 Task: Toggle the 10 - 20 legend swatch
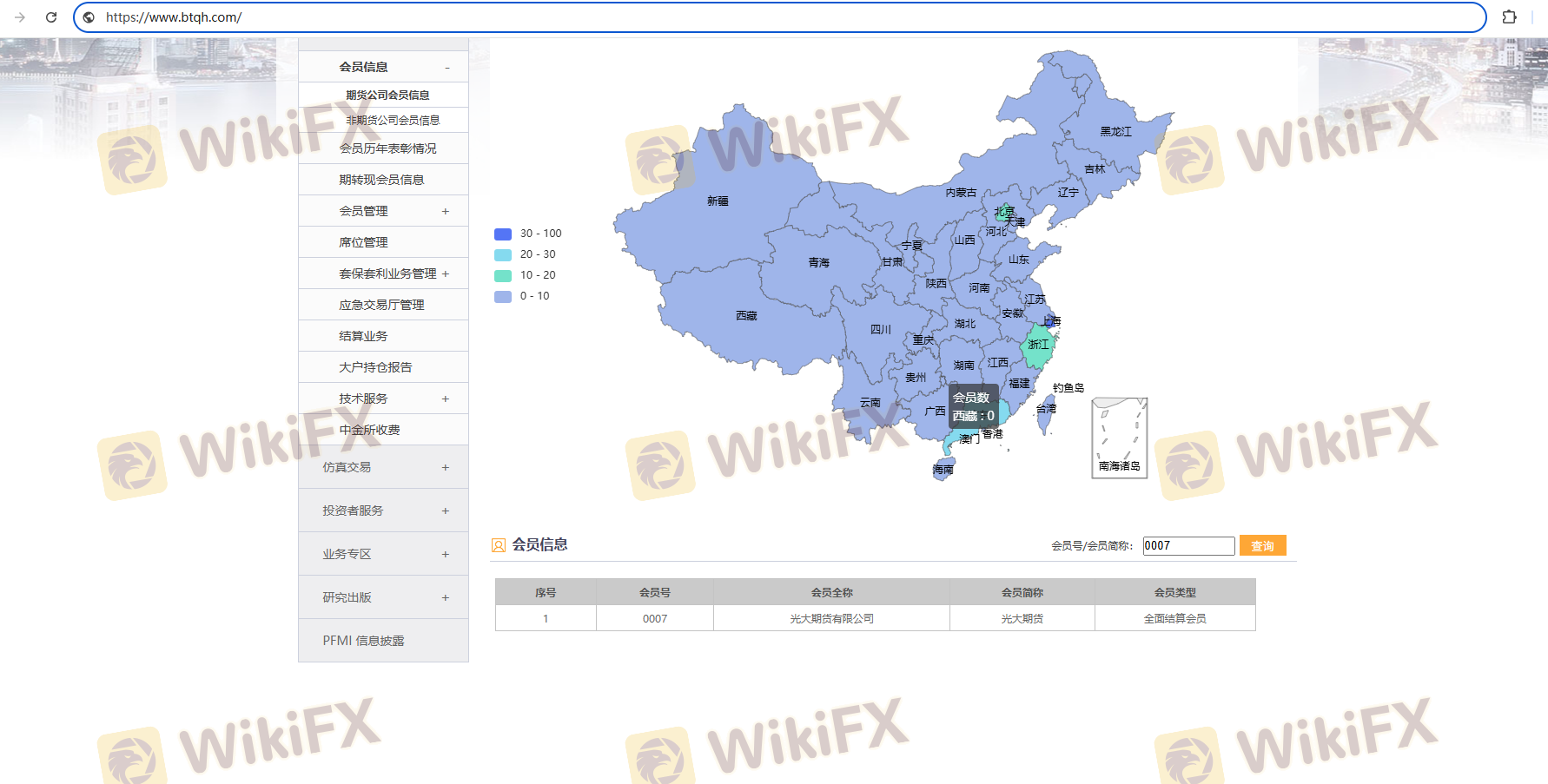[503, 275]
